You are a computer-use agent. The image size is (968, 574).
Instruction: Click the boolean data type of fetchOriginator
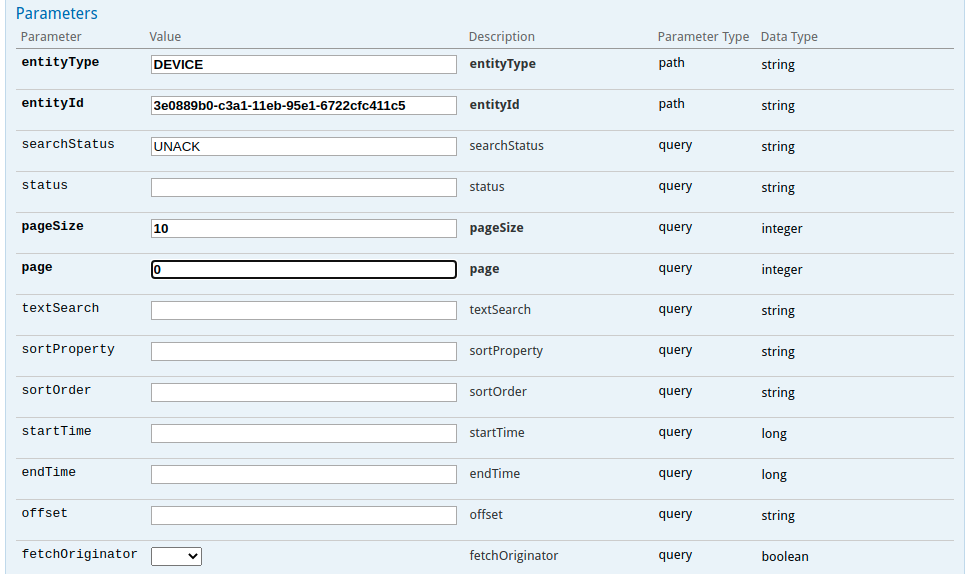click(x=785, y=556)
